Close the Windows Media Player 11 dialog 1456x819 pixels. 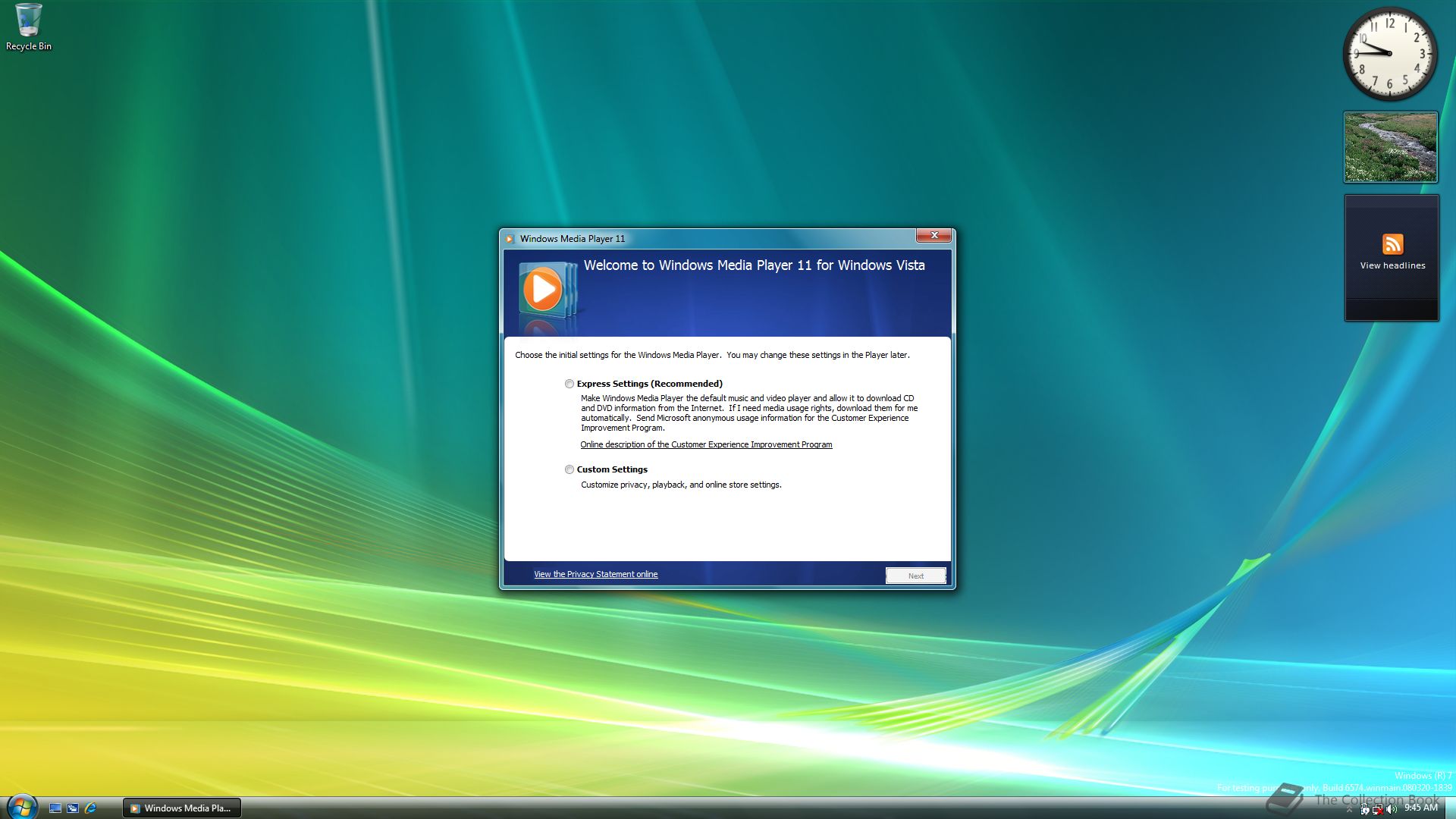pos(934,235)
